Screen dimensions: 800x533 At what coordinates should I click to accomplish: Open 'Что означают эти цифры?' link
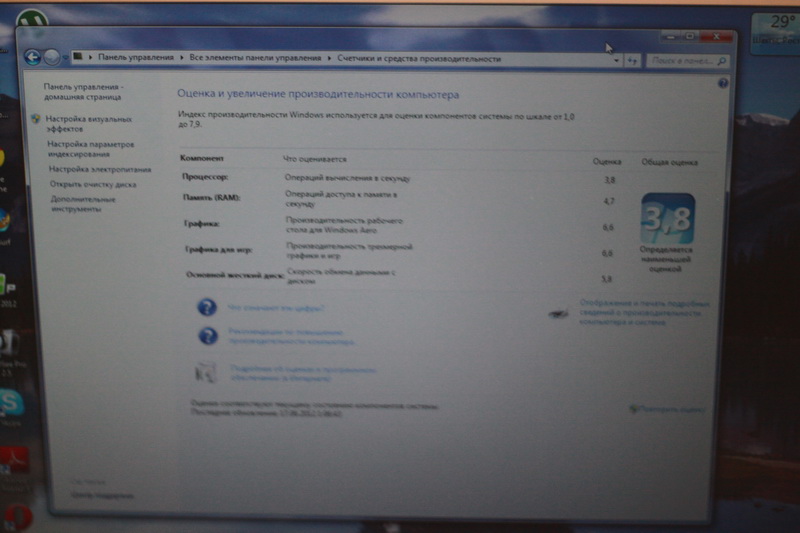tap(276, 308)
